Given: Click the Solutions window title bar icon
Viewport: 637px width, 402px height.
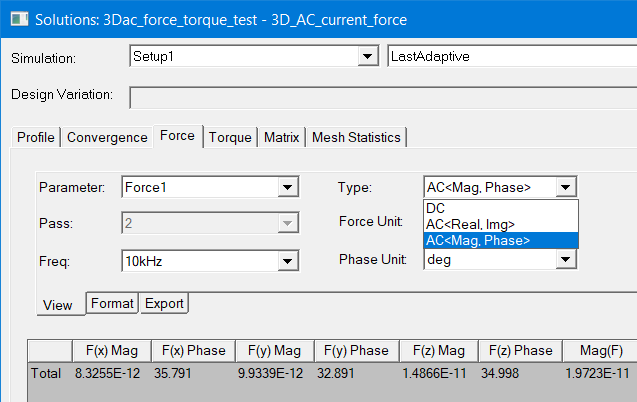Looking at the screenshot, I should tap(17, 19).
